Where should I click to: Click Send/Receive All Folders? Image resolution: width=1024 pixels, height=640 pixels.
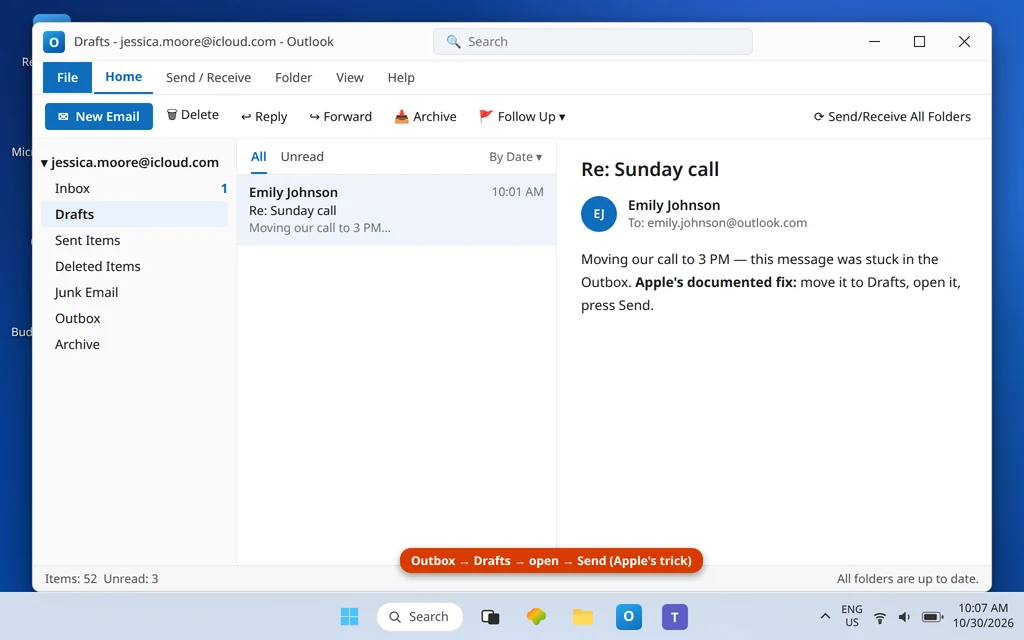[x=892, y=116]
